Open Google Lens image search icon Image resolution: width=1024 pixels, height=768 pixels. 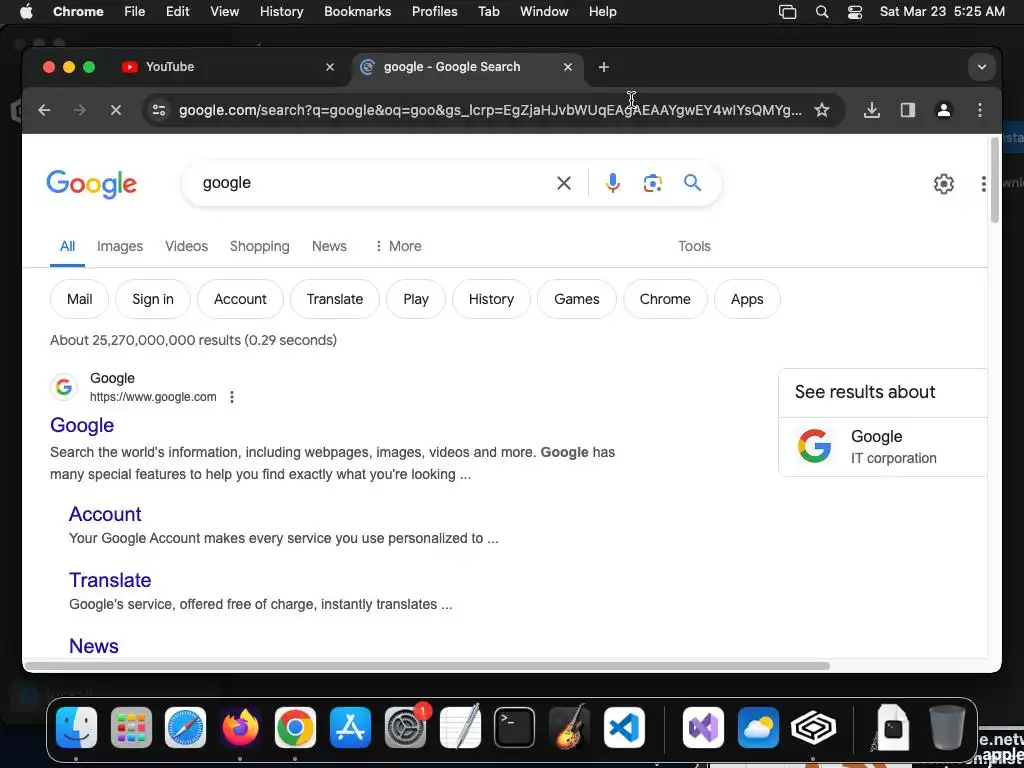tap(652, 184)
